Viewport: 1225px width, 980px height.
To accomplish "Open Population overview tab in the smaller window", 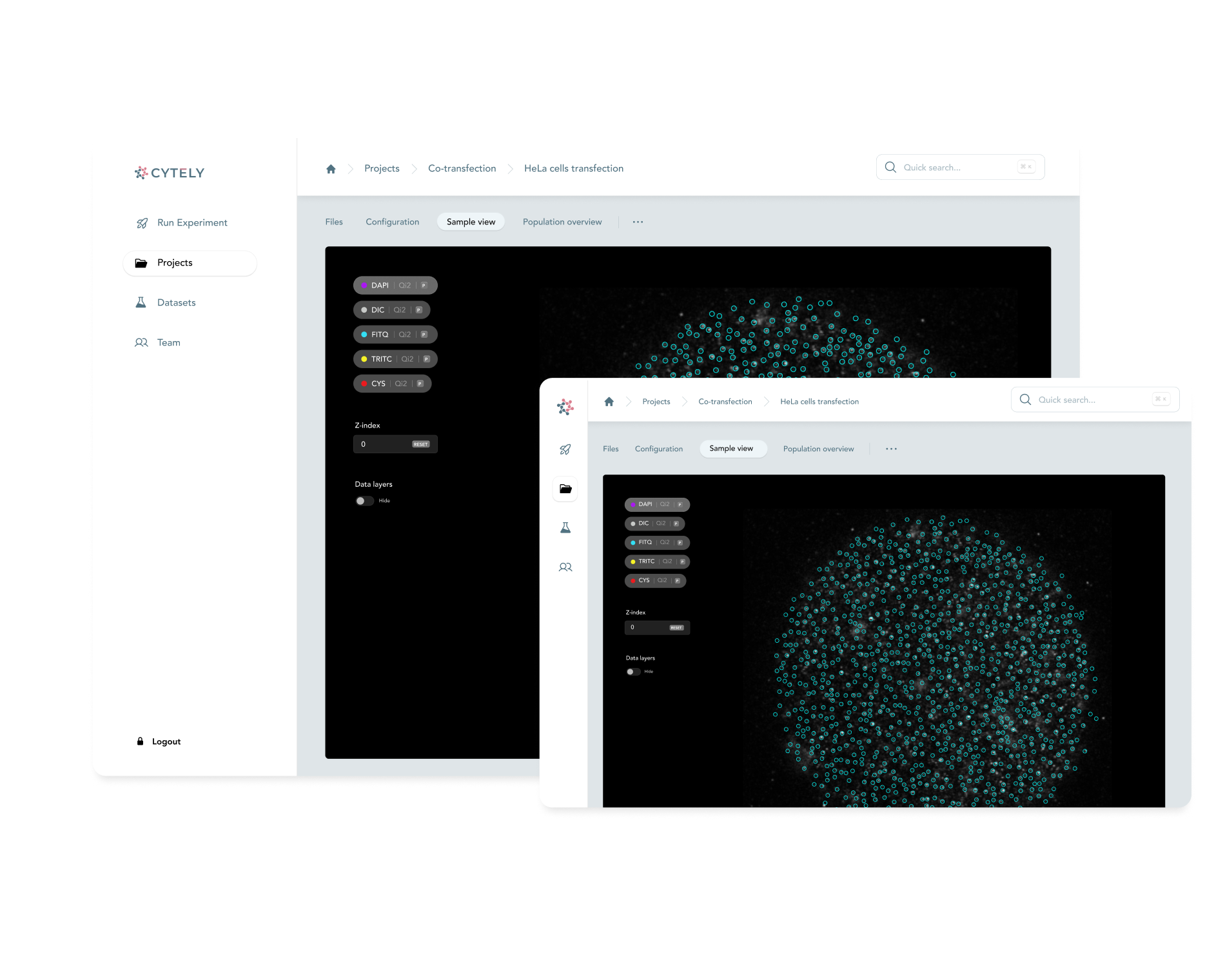I will pos(818,449).
